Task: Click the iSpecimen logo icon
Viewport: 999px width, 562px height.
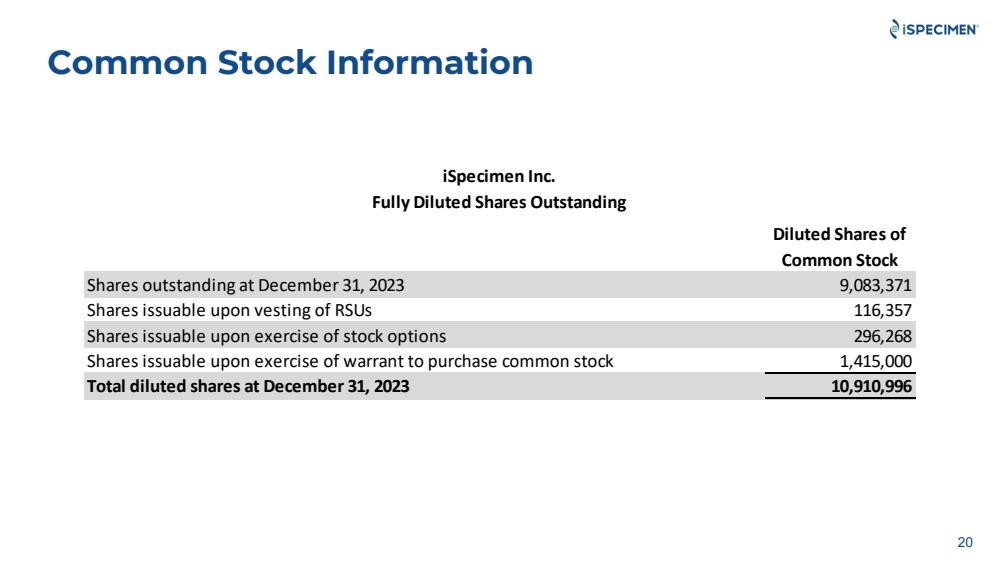Action: (x=895, y=29)
